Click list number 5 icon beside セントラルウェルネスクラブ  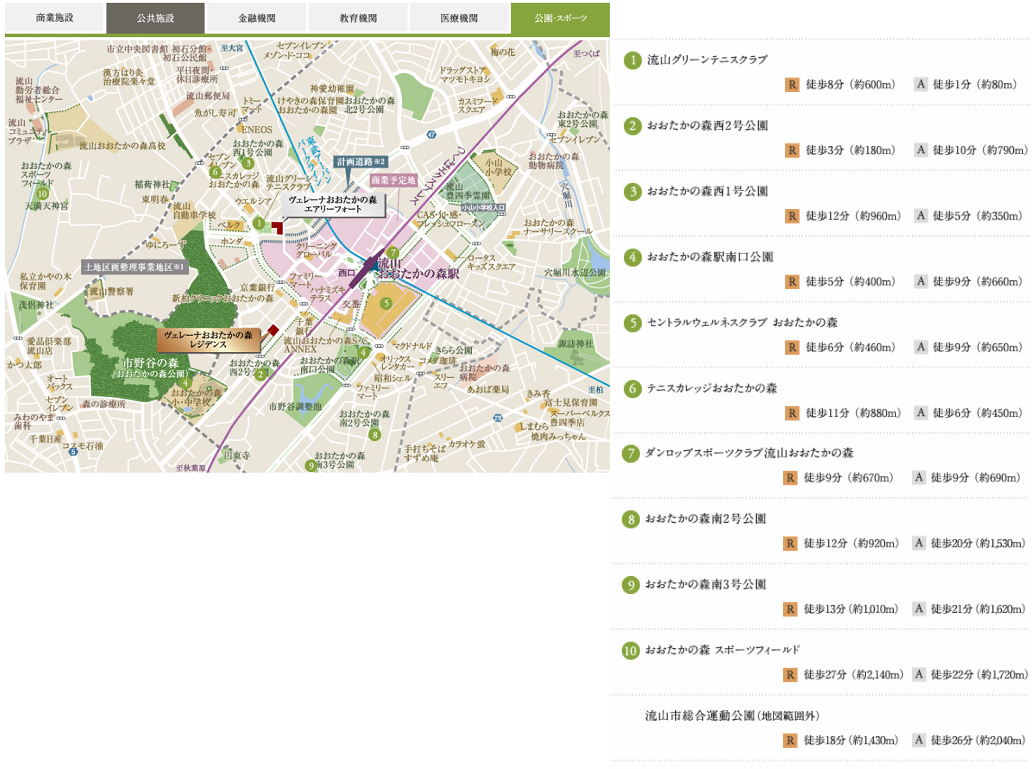click(x=632, y=323)
